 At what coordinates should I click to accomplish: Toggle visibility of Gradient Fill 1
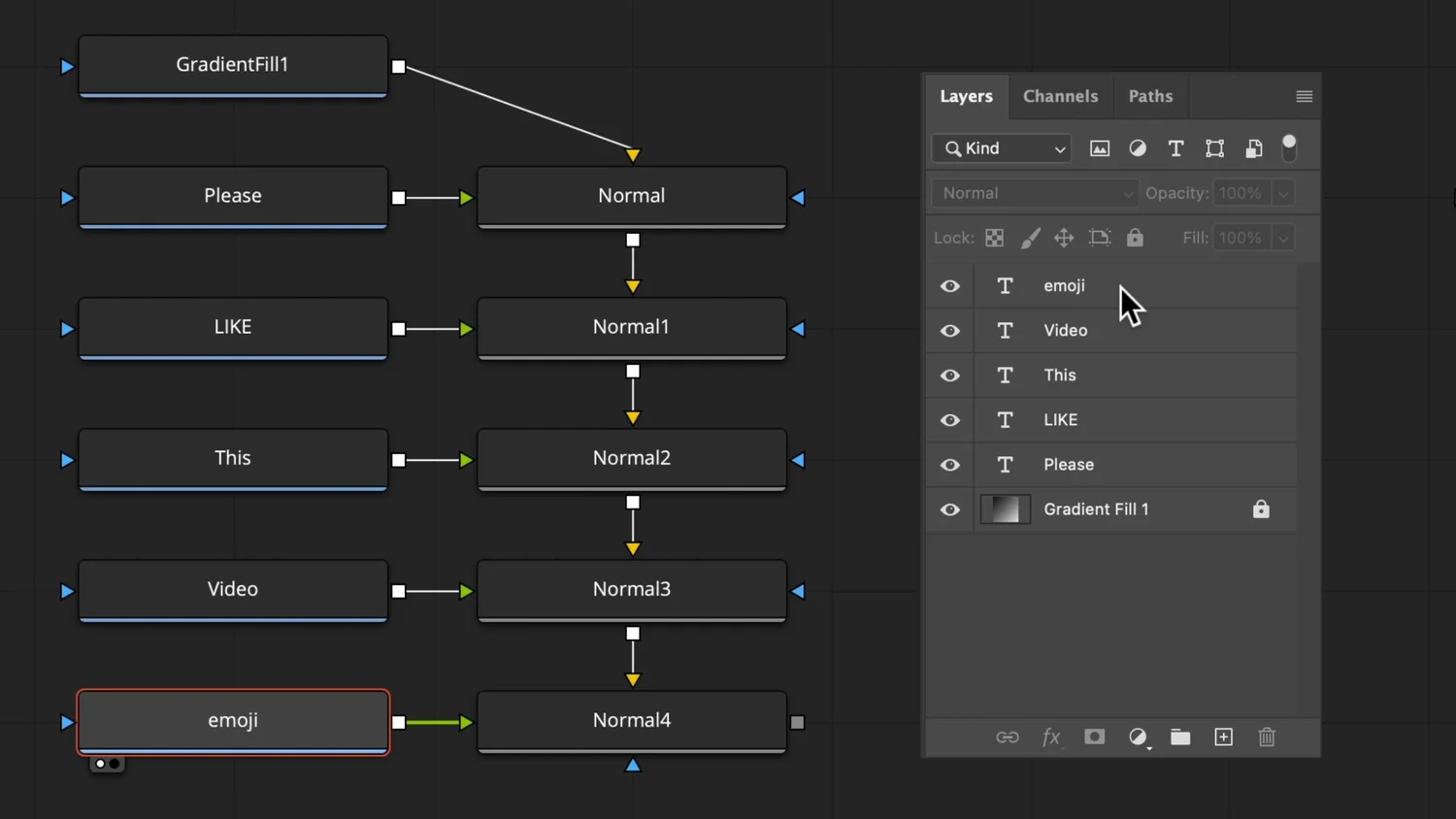point(949,509)
